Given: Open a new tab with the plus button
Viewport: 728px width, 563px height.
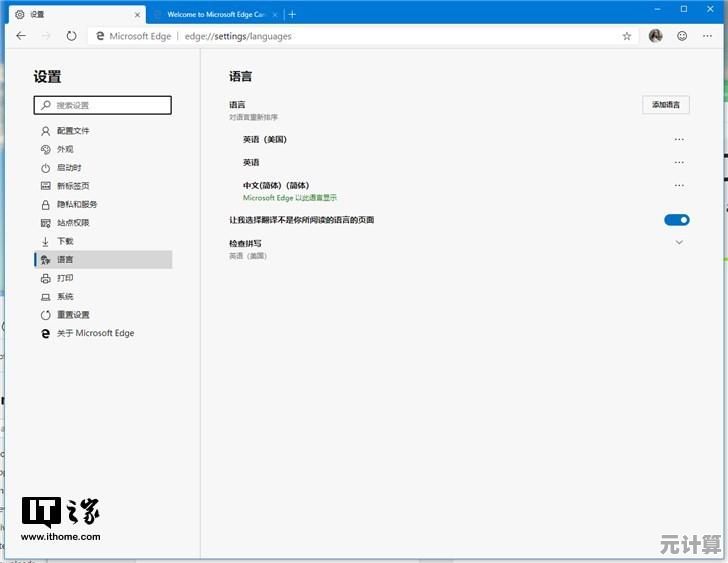Looking at the screenshot, I should [292, 14].
